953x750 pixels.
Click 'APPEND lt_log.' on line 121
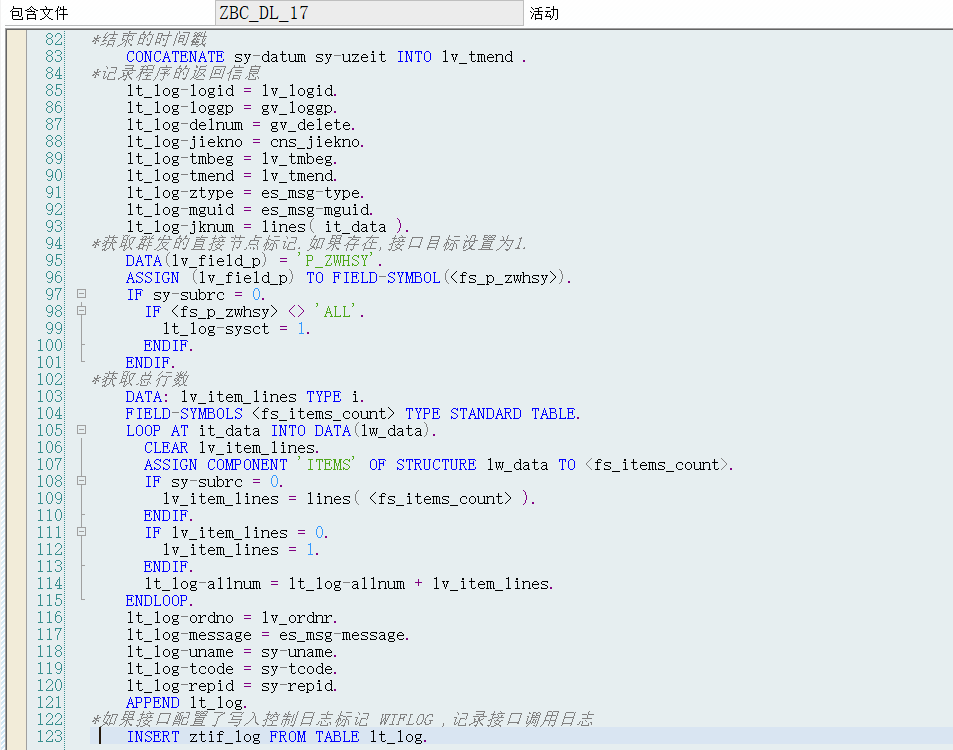tap(187, 703)
